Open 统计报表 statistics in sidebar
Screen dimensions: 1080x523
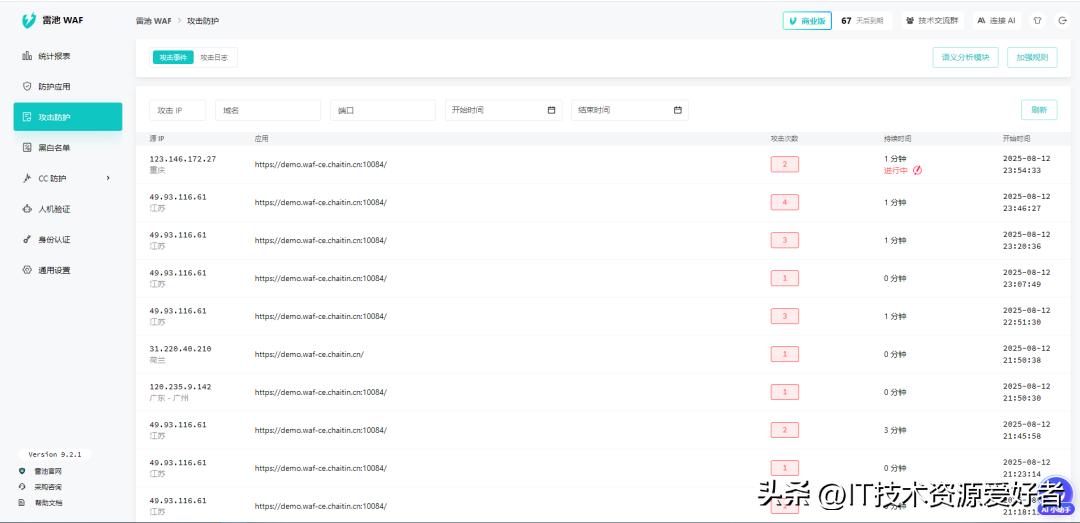(54, 56)
